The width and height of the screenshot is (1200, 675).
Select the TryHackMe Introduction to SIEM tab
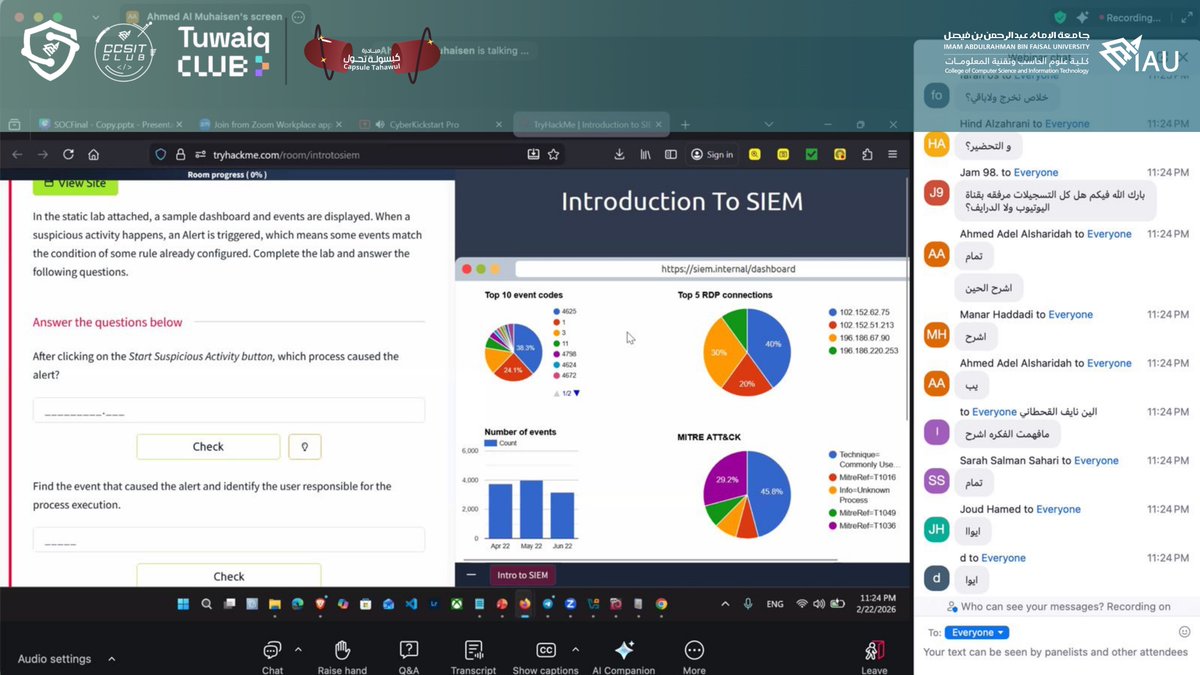pyautogui.click(x=592, y=124)
